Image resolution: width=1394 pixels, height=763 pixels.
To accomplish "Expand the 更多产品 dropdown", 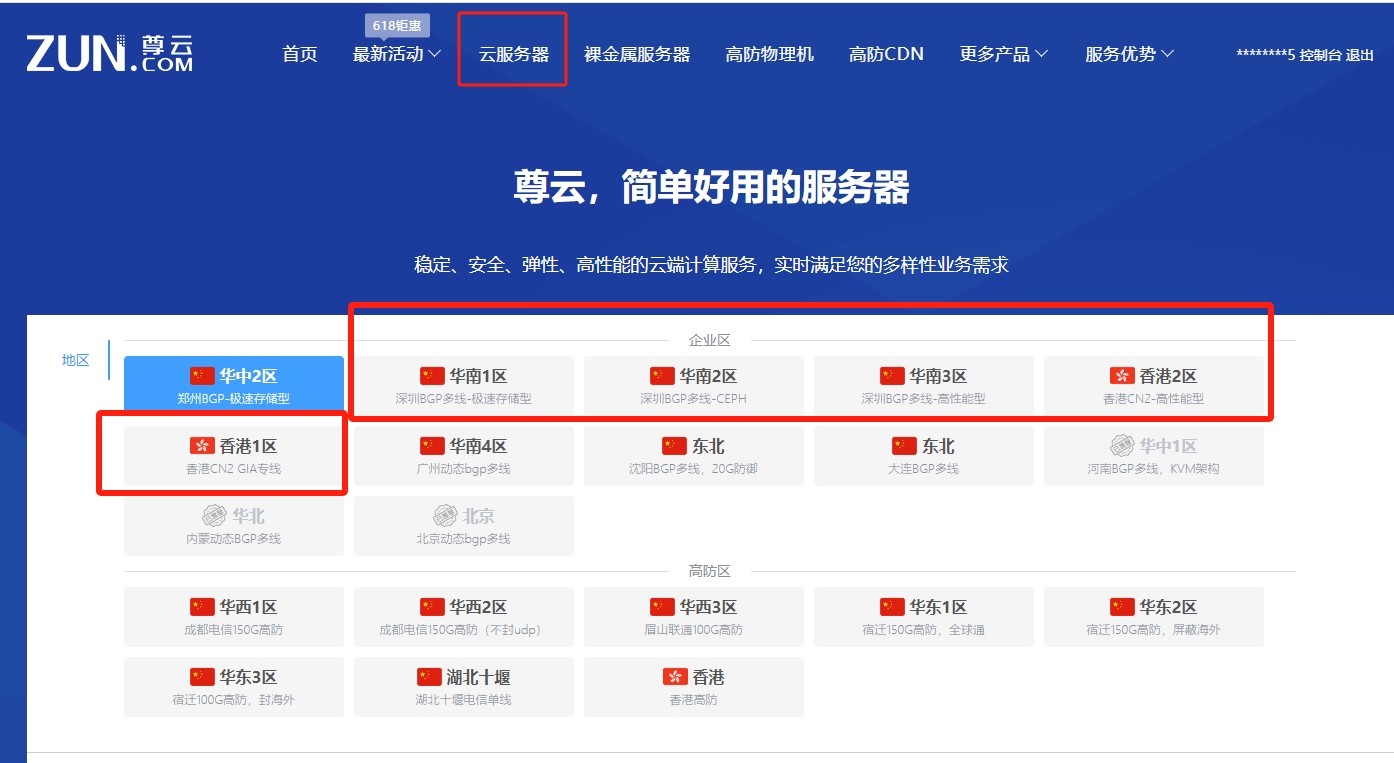I will 1004,54.
